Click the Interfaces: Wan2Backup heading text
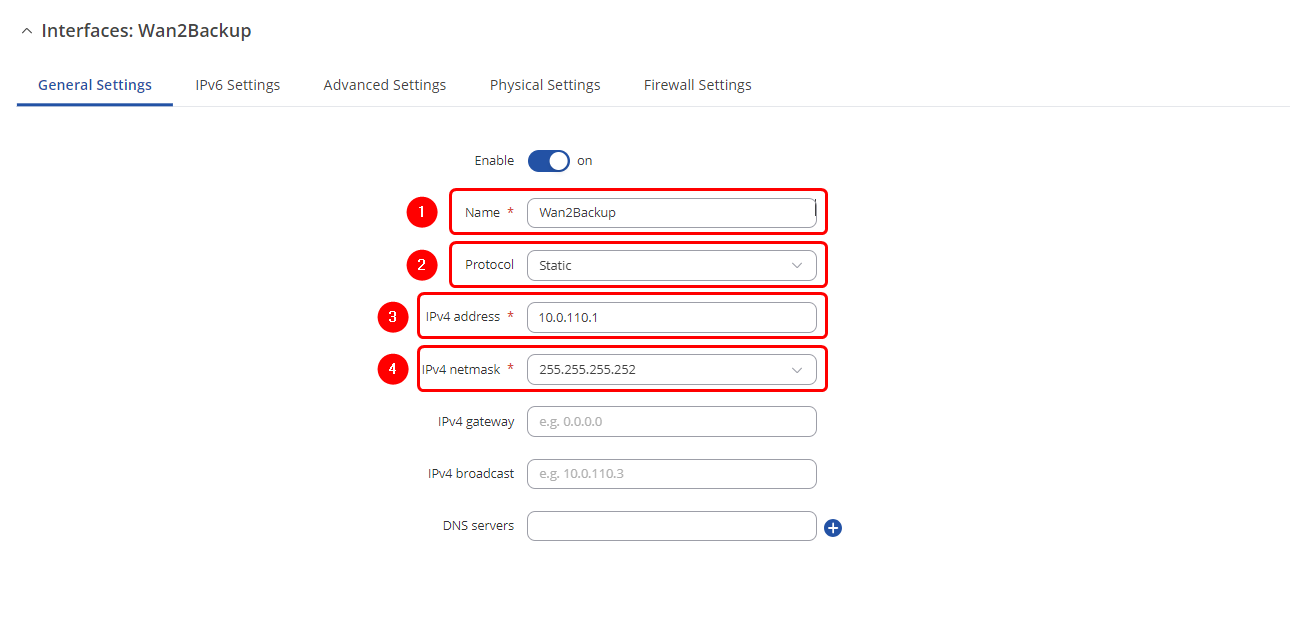This screenshot has width=1290, height=618. coord(146,31)
